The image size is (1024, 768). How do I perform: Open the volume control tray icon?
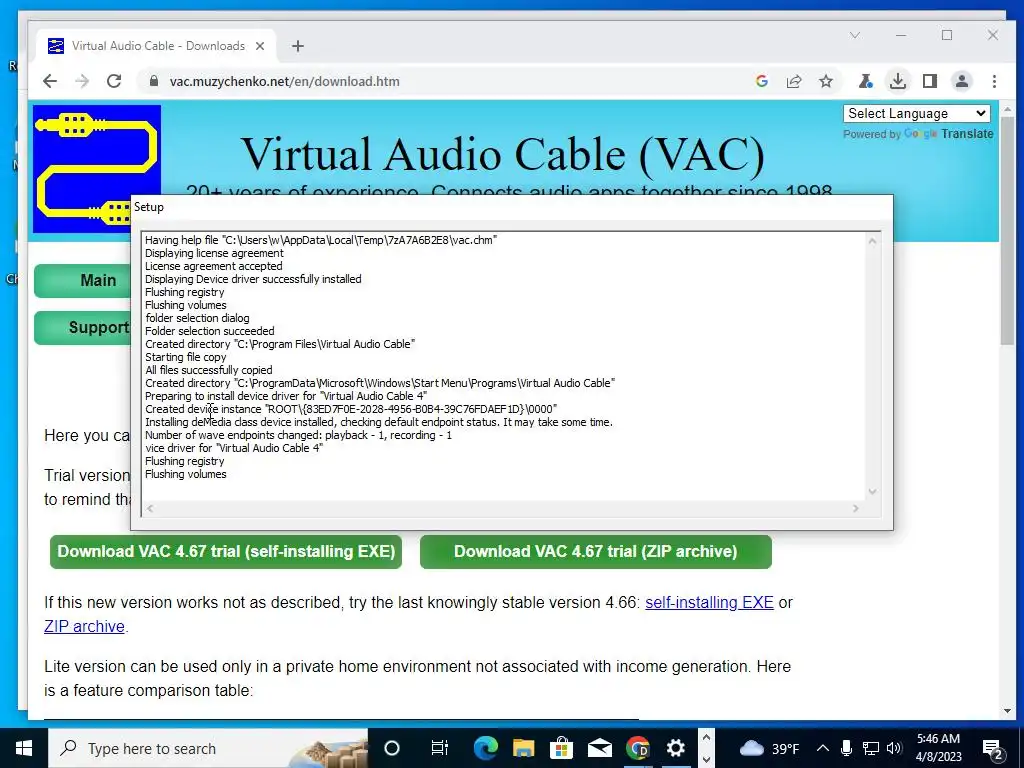pos(895,748)
